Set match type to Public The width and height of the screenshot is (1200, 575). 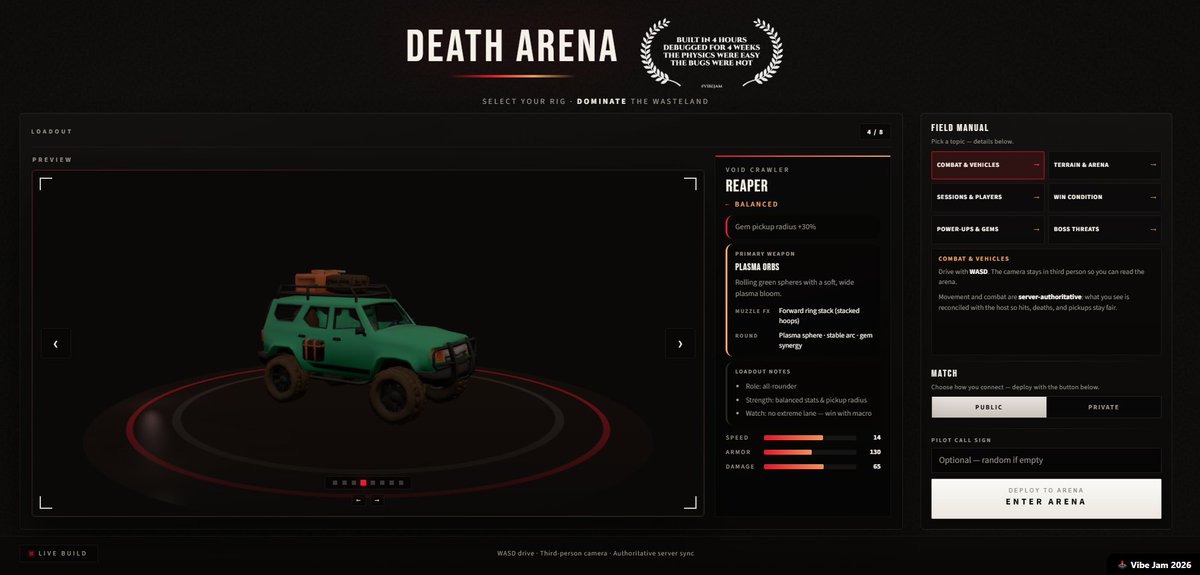989,407
